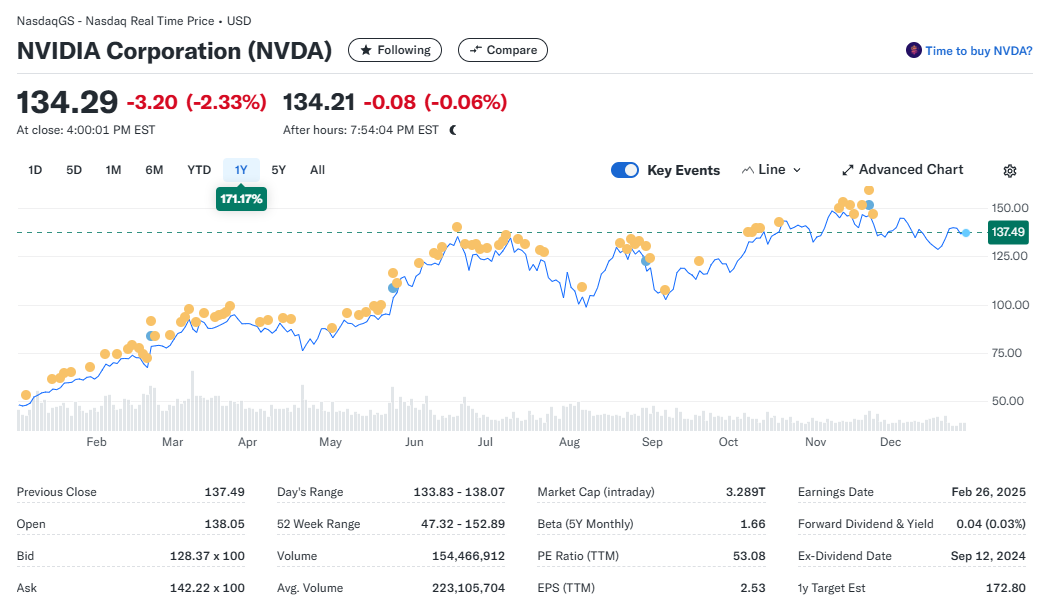Toggle the Key Events switch

625,170
